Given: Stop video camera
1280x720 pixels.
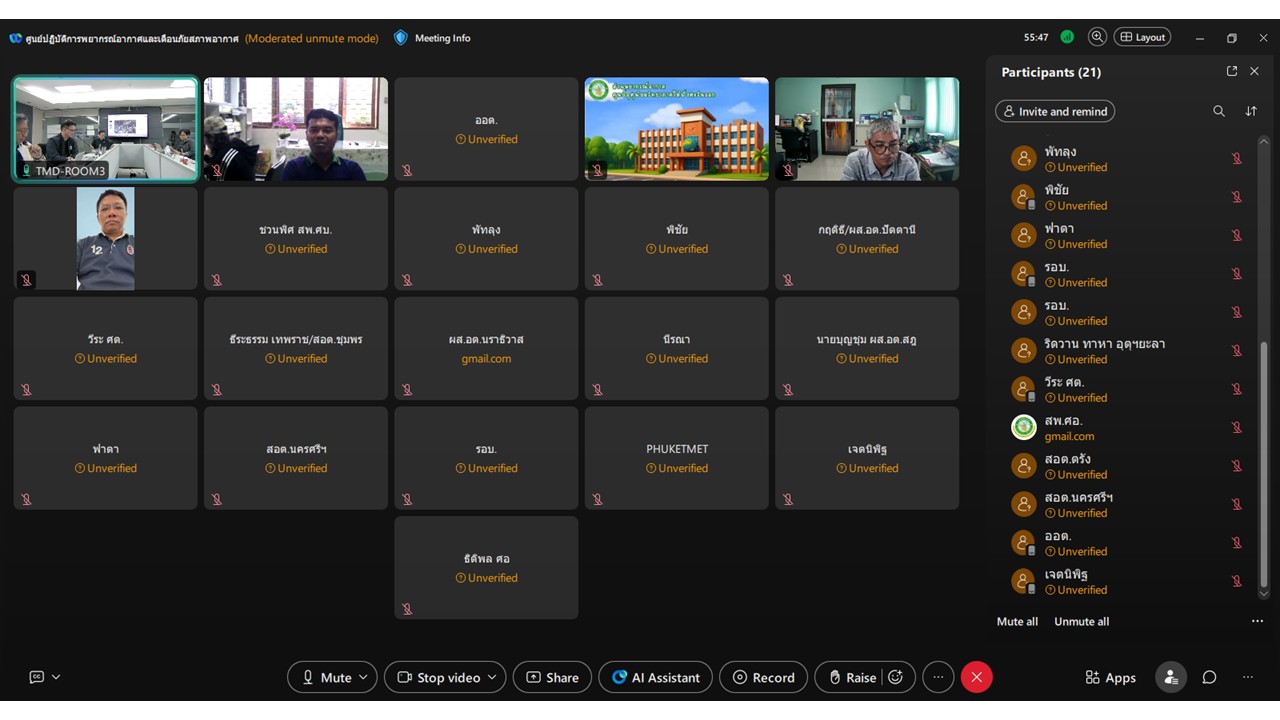Looking at the screenshot, I should point(438,677).
